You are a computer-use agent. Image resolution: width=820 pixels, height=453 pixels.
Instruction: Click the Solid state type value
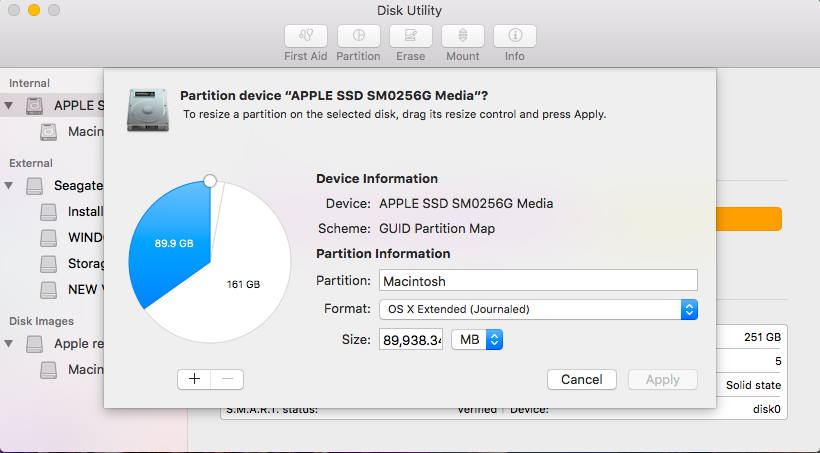pos(754,385)
